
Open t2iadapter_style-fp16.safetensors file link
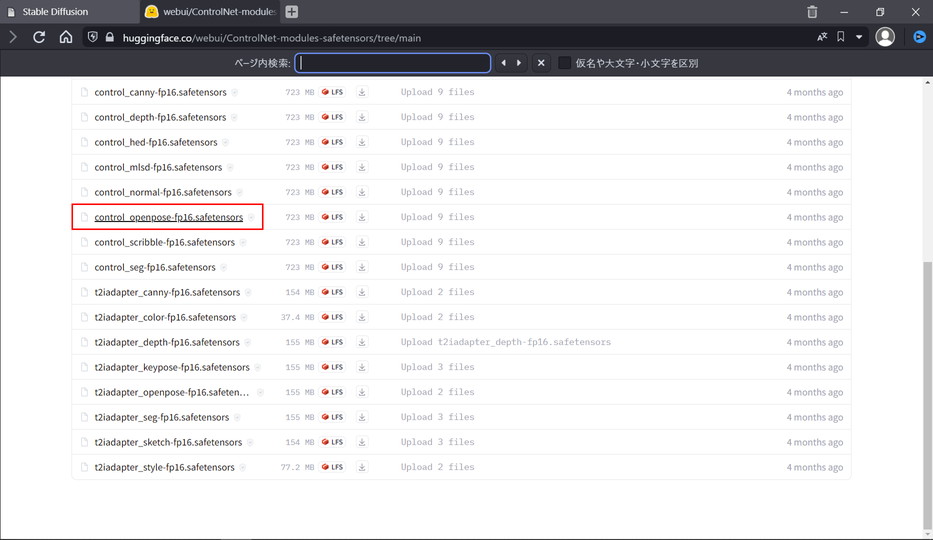coord(164,467)
